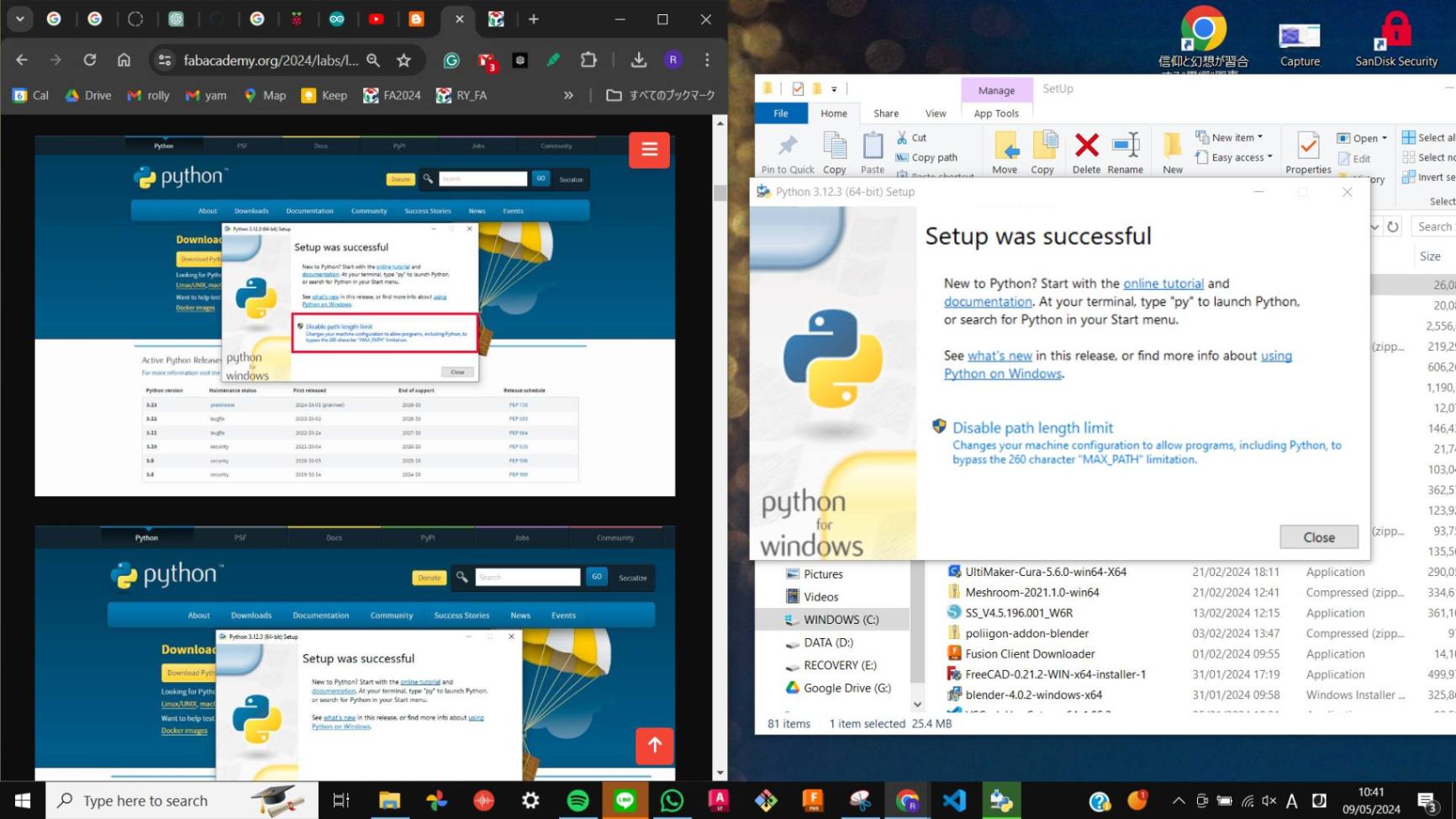Viewport: 1456px width, 819px height.
Task: Expand hidden bookmarks chevron
Action: [x=568, y=95]
